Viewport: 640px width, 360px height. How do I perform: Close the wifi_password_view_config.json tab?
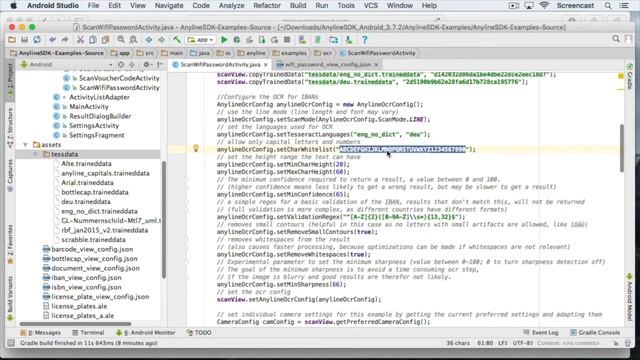(376, 64)
